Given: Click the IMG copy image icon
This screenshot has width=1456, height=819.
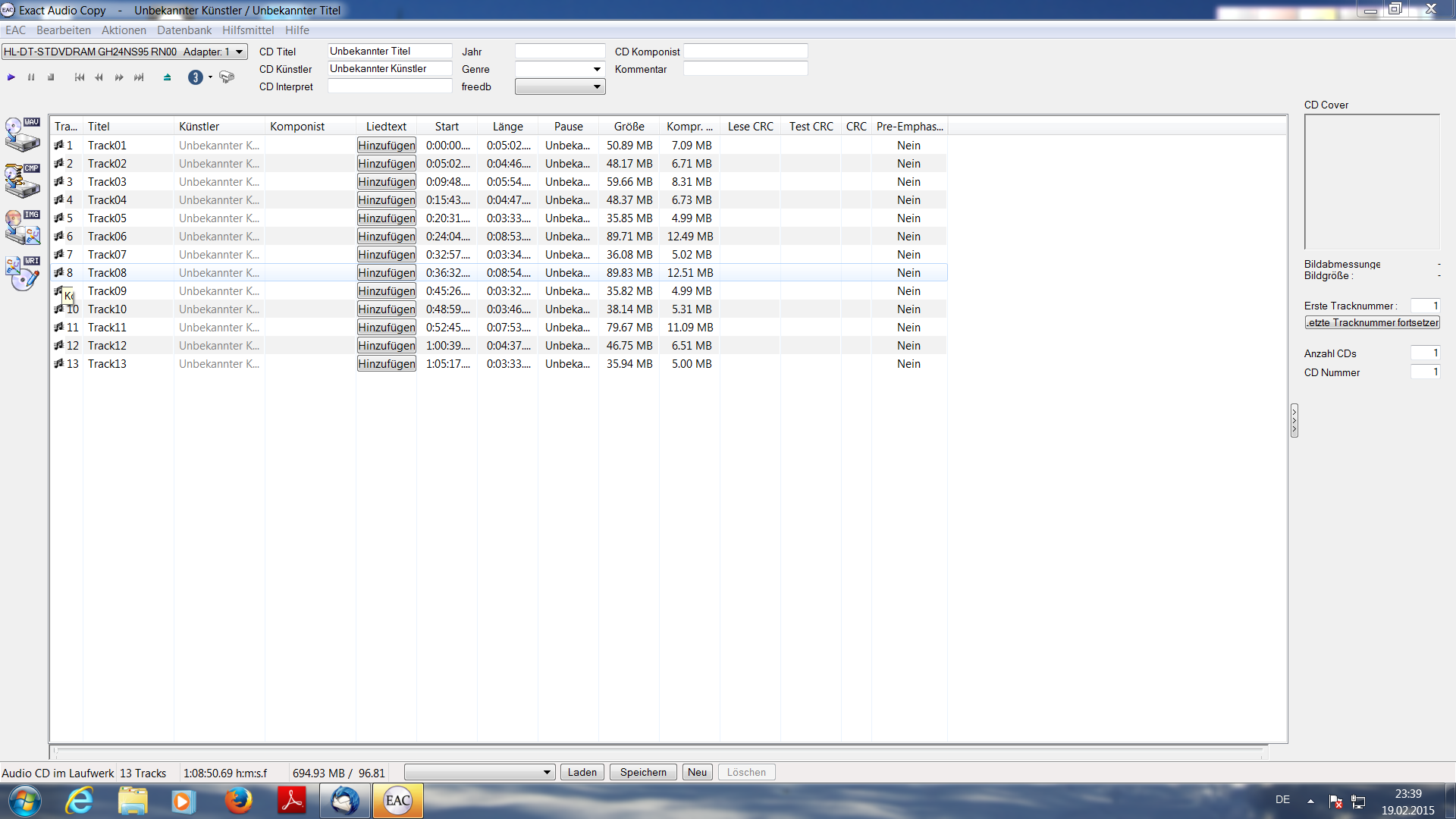Looking at the screenshot, I should click(23, 227).
